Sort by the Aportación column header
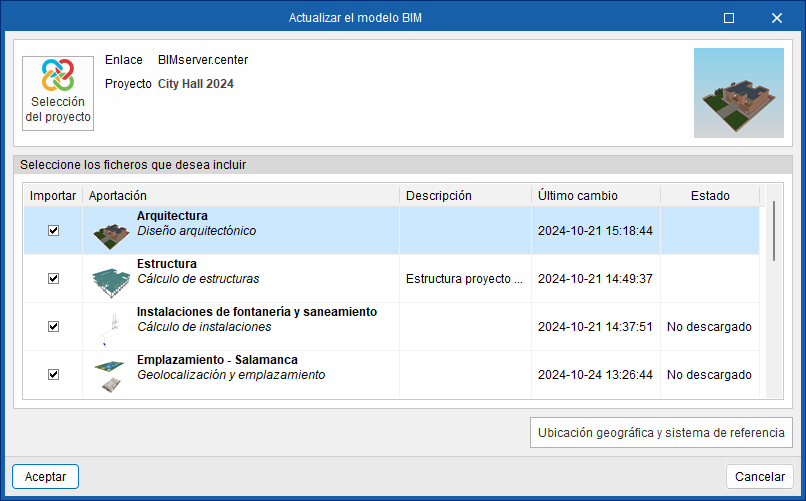The height and width of the screenshot is (501, 806). (x=240, y=196)
